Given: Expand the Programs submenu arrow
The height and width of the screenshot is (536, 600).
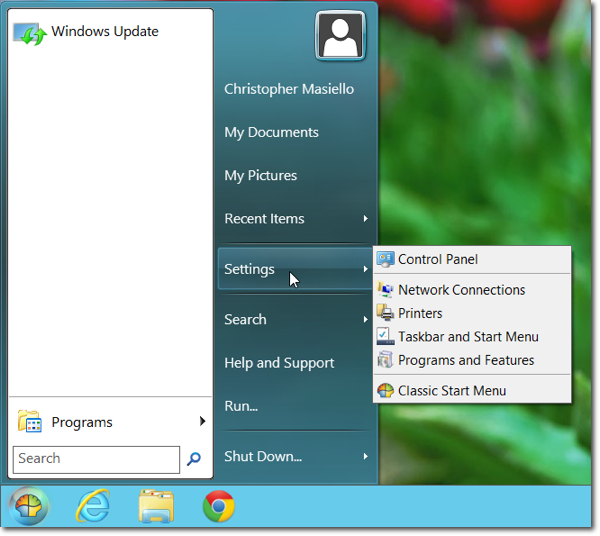Looking at the screenshot, I should (202, 421).
